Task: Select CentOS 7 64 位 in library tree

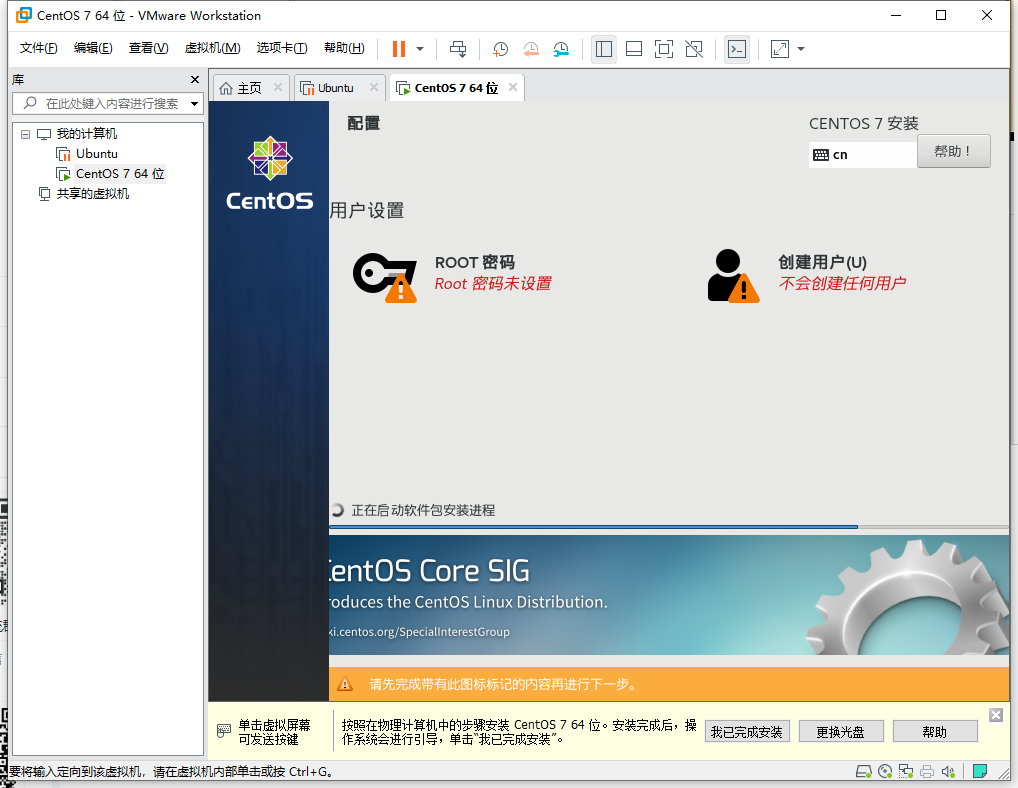Action: (x=120, y=174)
